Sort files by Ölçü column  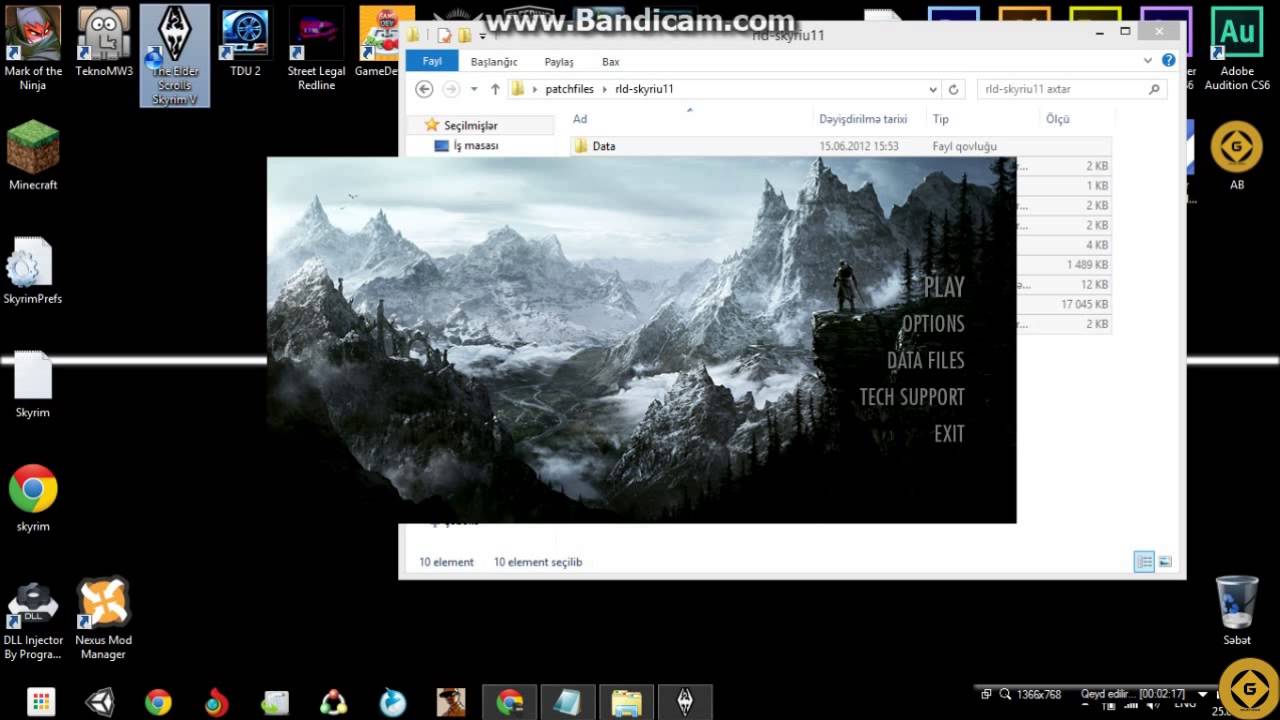[x=1058, y=119]
